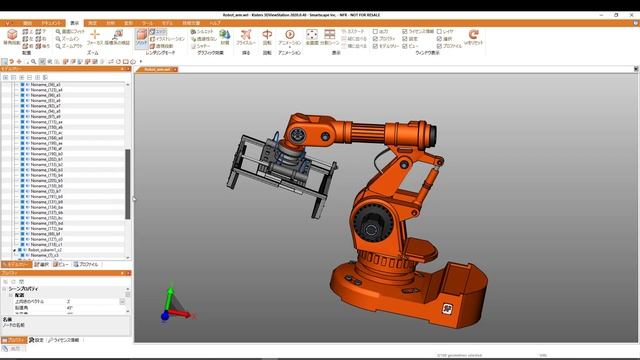Enable perspective projection (透視投影)
This screenshot has height=360, width=640.
click(162, 46)
